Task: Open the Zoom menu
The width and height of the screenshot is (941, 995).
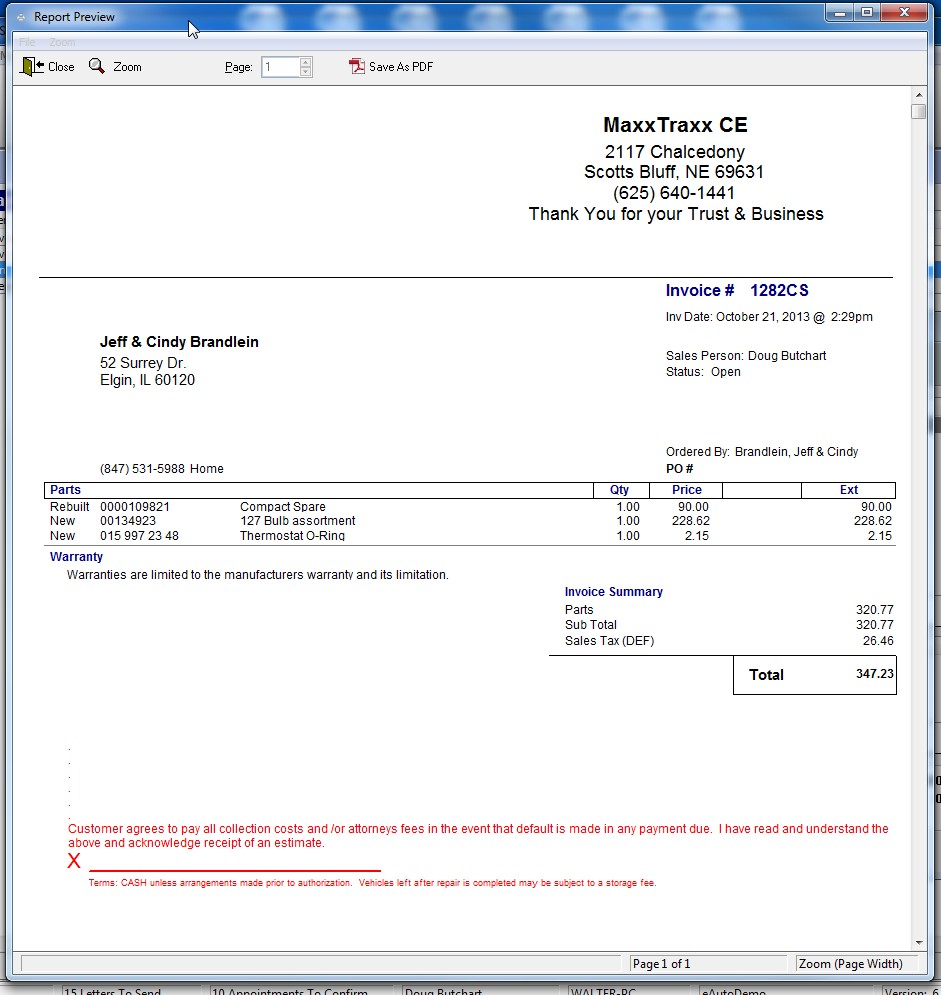Action: (x=62, y=43)
